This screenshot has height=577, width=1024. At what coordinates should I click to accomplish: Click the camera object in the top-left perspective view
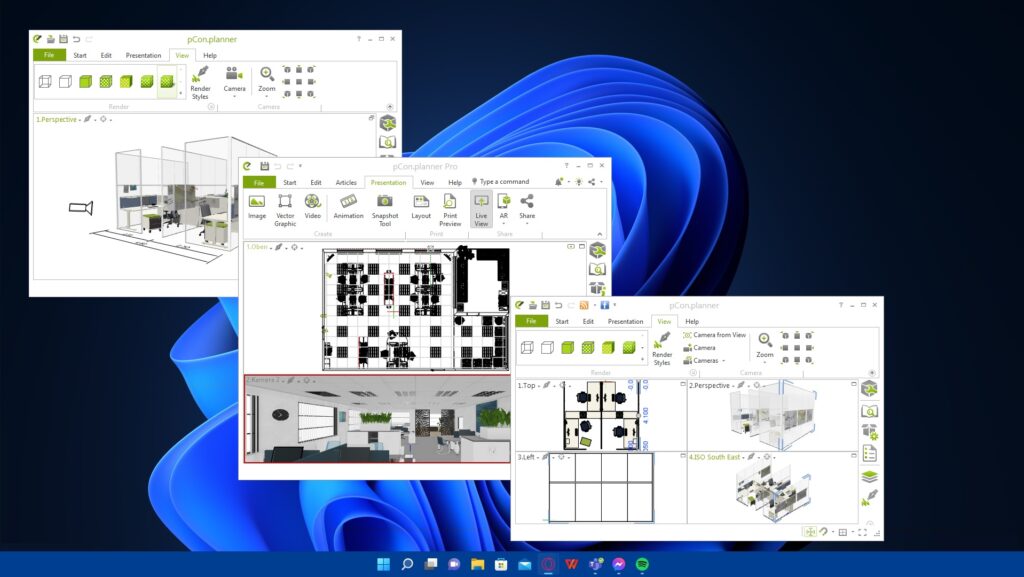[81, 208]
